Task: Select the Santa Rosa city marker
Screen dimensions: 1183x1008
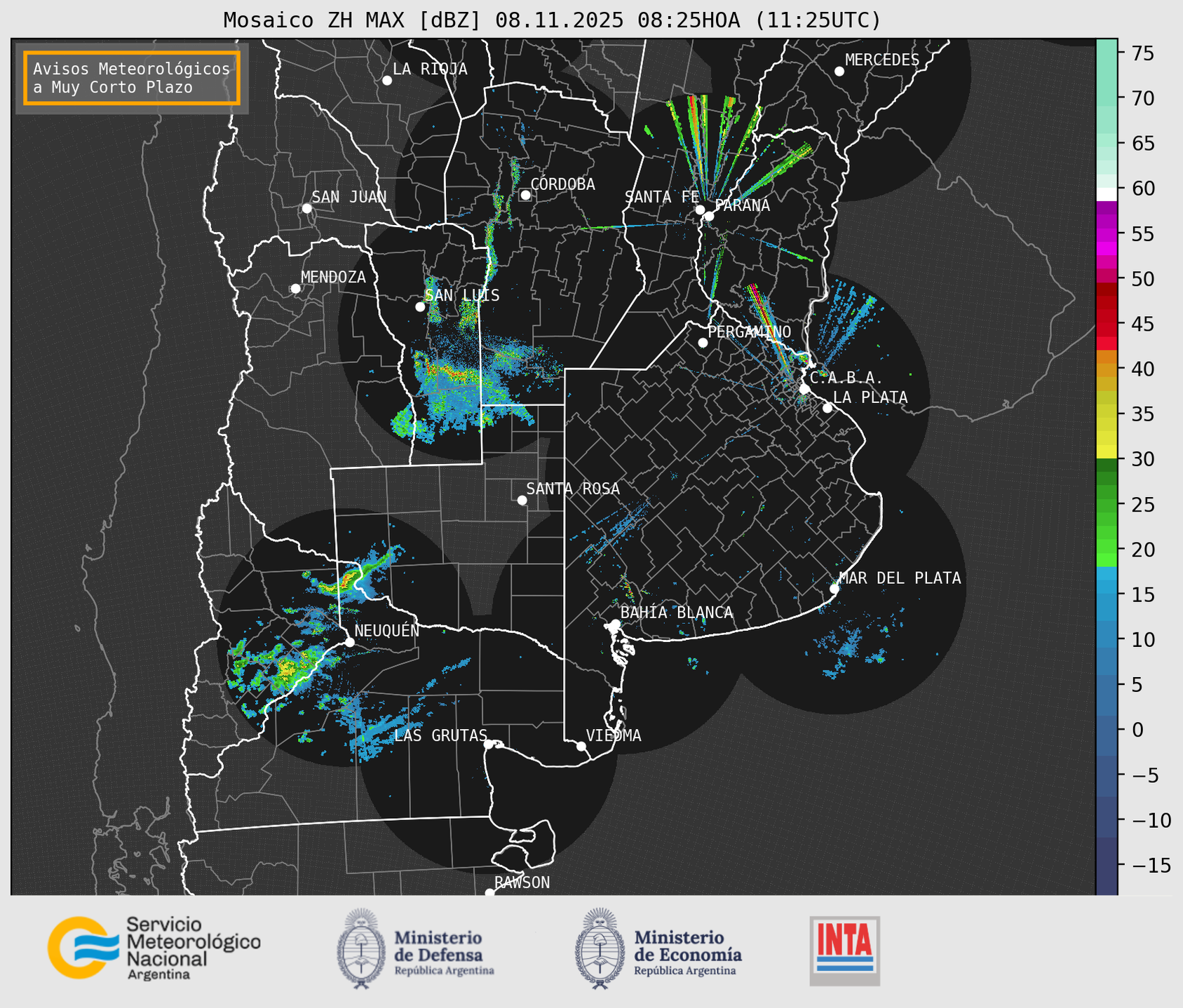Action: point(522,500)
